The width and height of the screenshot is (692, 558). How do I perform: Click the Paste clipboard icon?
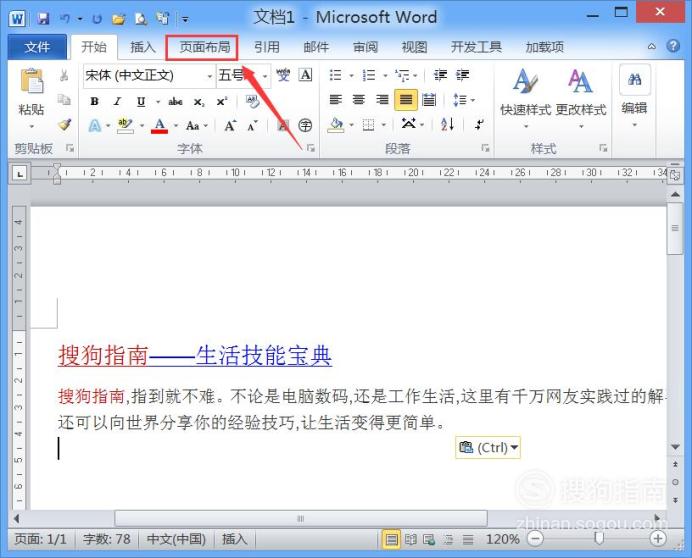tap(31, 81)
